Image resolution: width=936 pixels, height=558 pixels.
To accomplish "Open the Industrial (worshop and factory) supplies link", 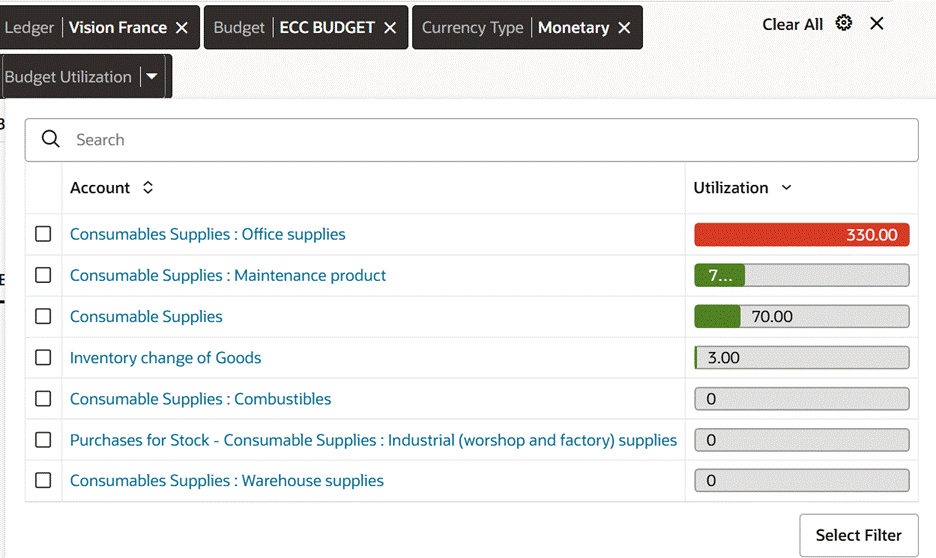I will tap(373, 440).
